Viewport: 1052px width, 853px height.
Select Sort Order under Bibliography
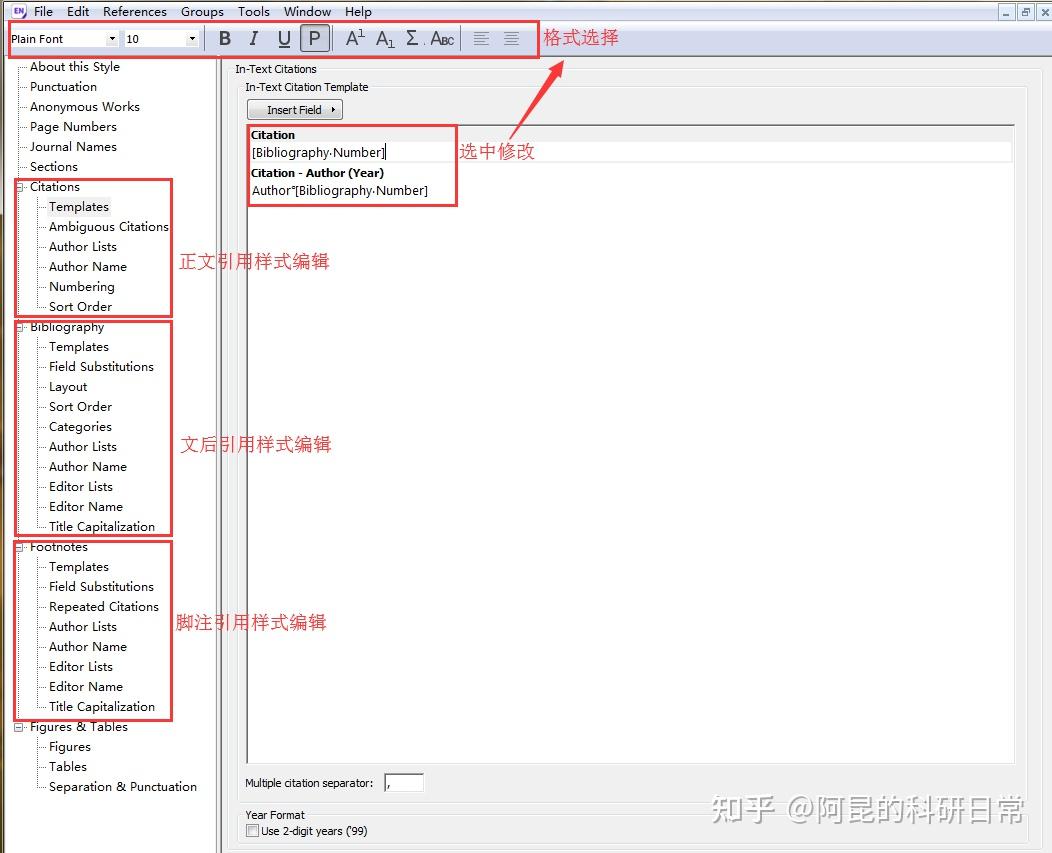[80, 407]
